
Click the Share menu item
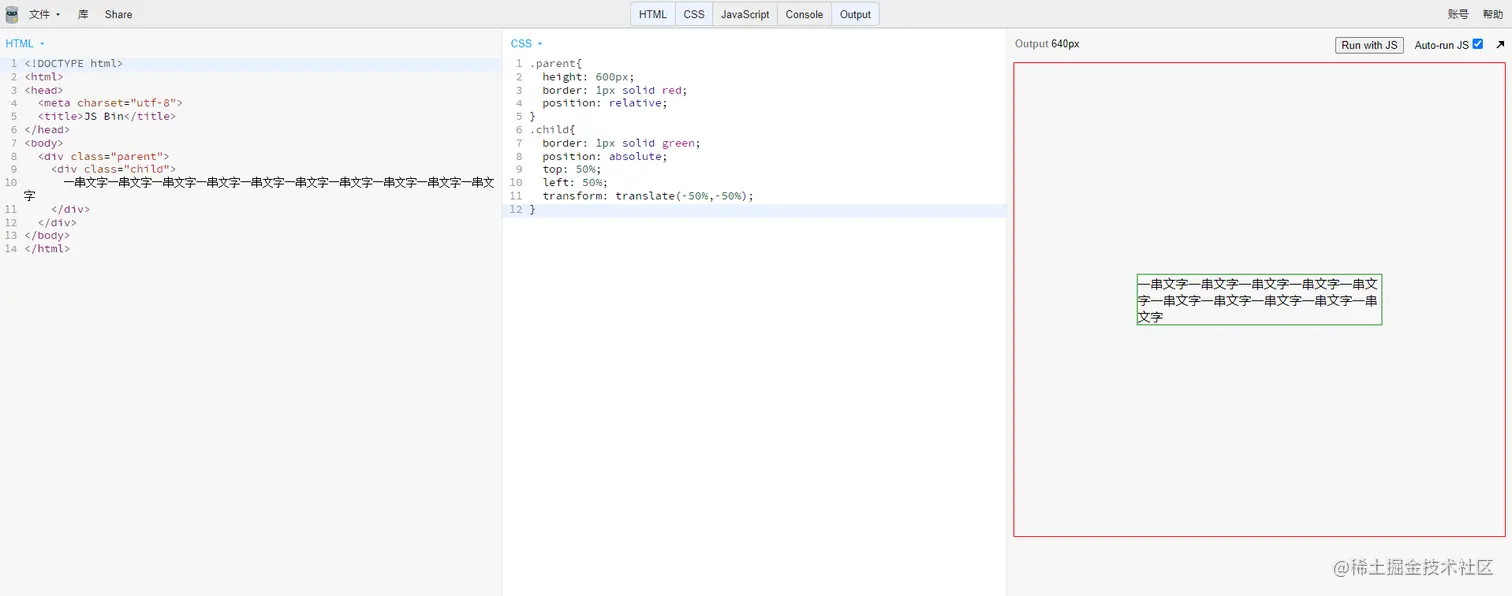click(x=118, y=14)
